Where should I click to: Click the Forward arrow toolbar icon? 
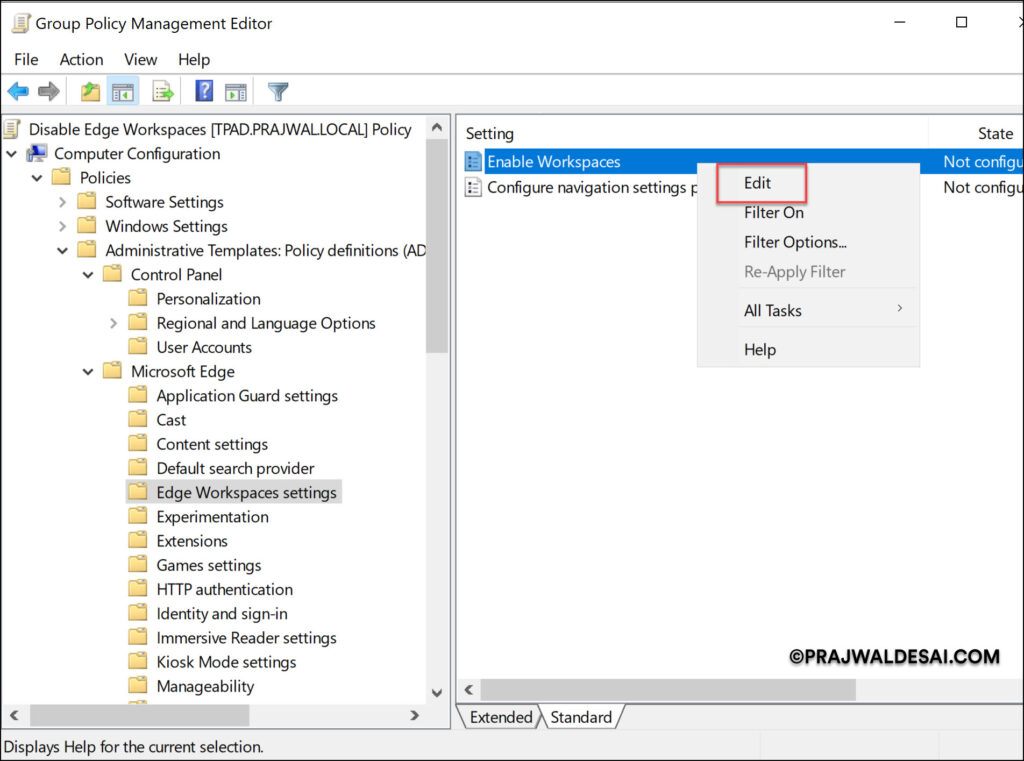[x=49, y=91]
